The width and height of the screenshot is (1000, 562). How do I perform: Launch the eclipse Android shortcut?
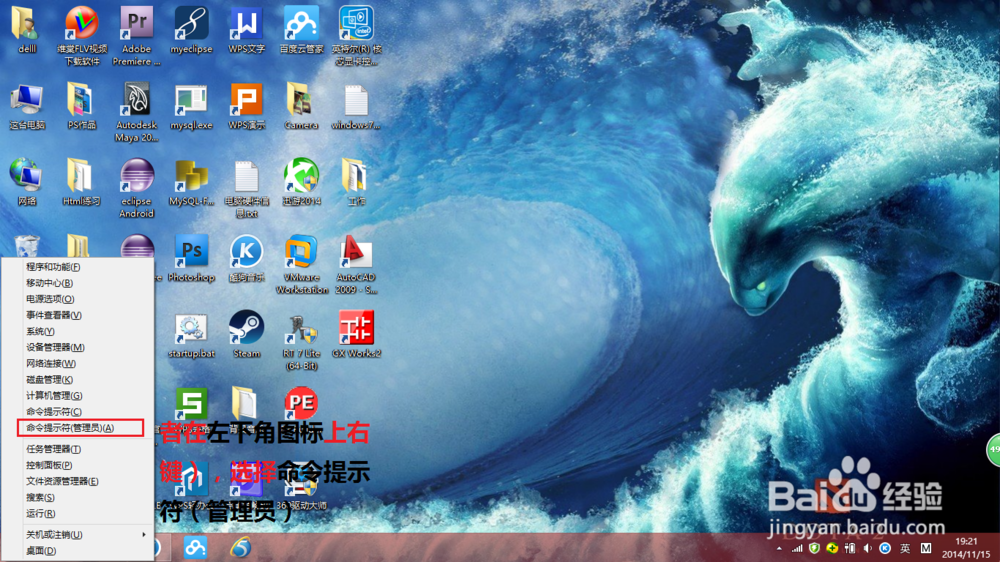click(x=136, y=188)
